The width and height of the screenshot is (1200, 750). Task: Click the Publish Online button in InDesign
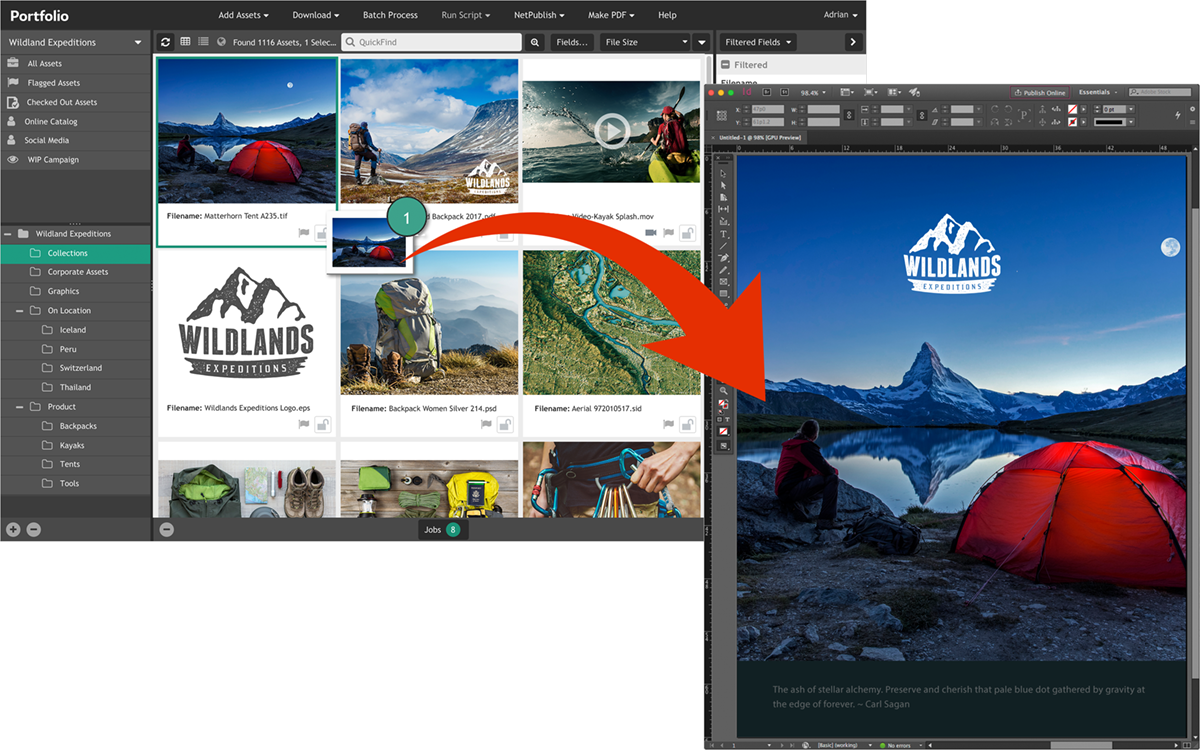1040,92
